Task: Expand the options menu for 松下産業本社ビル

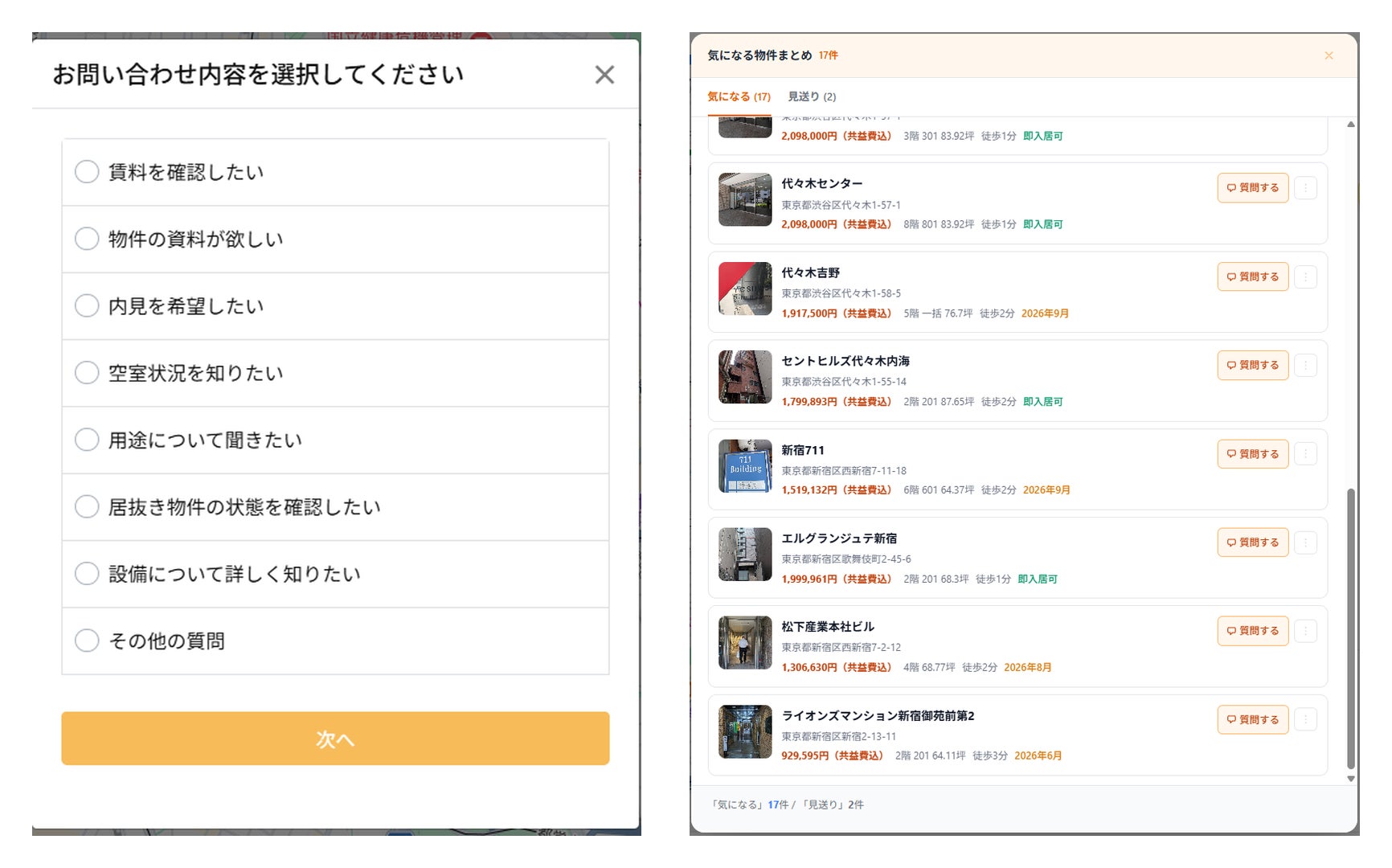Action: (x=1305, y=631)
